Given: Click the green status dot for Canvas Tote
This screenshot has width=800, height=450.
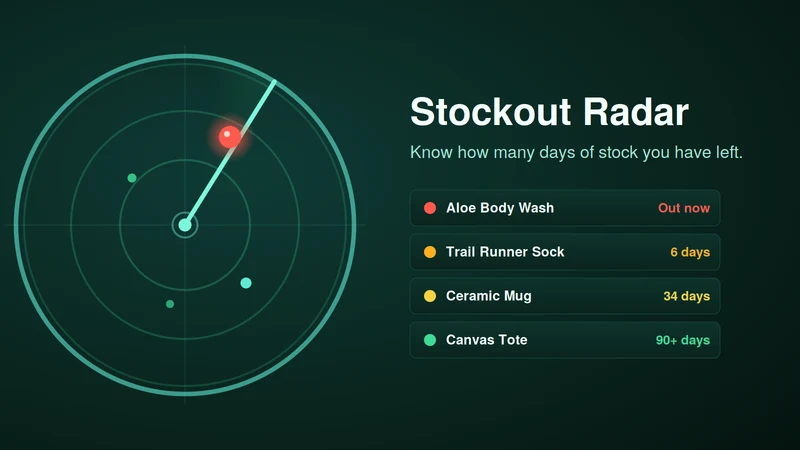Looking at the screenshot, I should point(430,340).
